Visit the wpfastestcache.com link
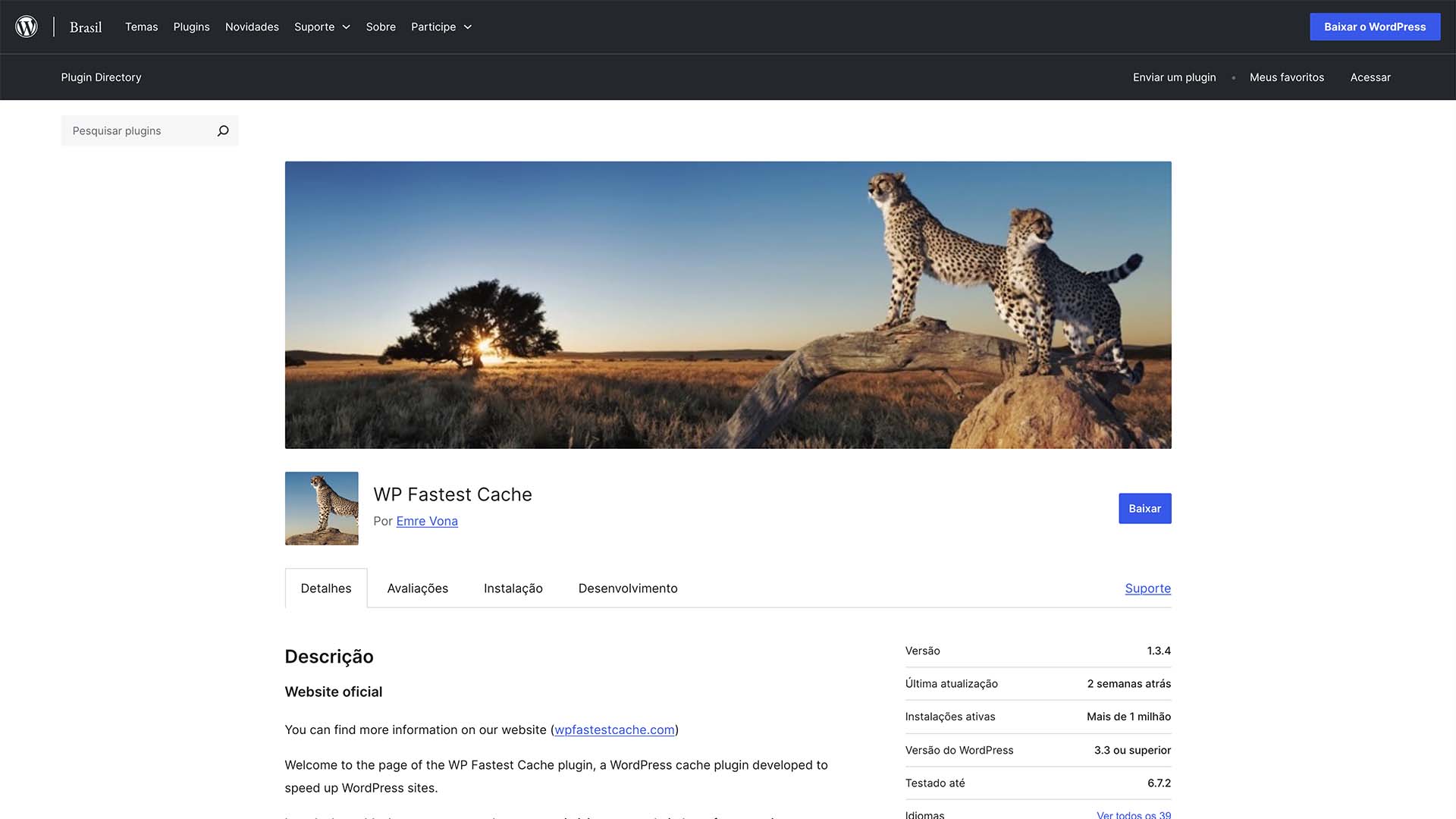 point(614,730)
